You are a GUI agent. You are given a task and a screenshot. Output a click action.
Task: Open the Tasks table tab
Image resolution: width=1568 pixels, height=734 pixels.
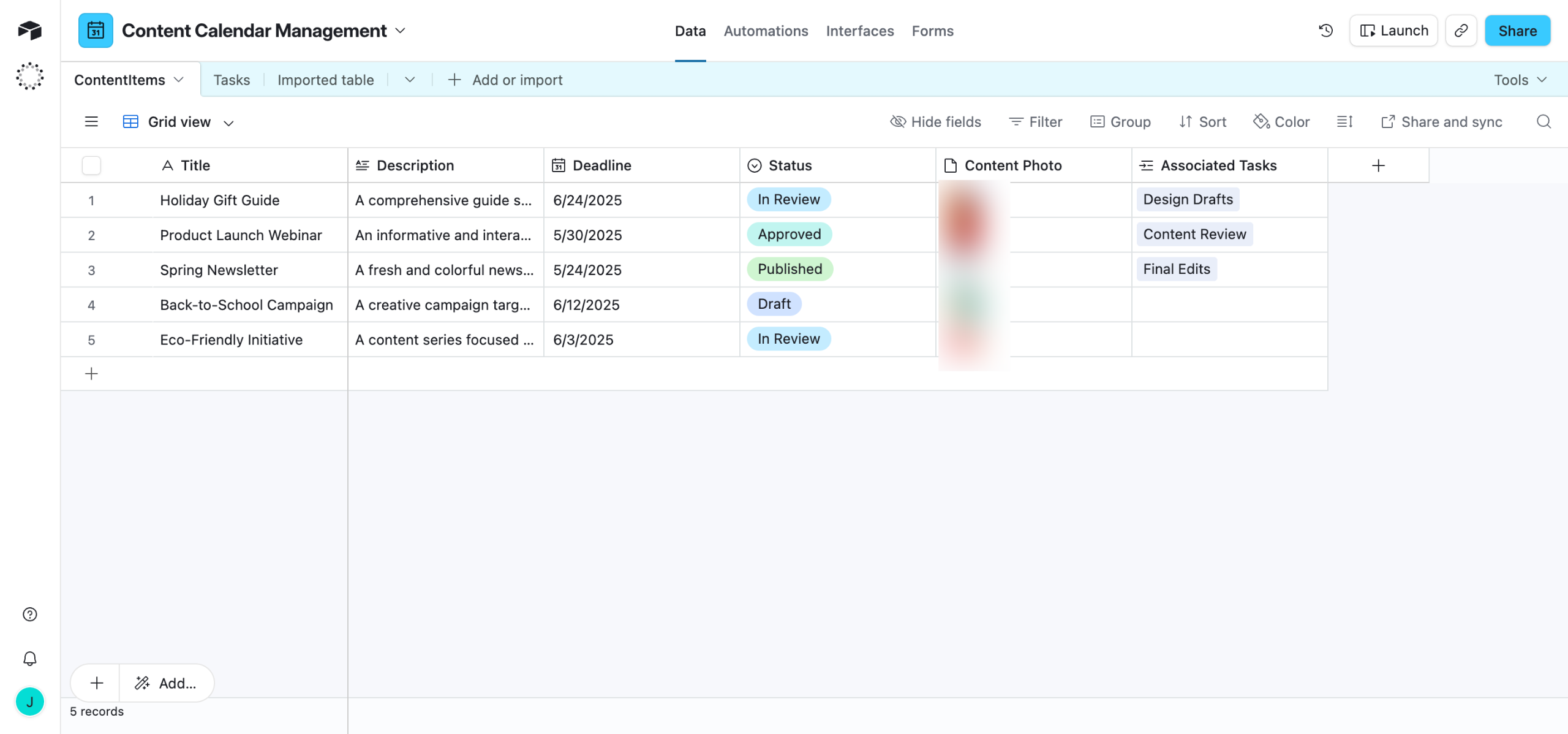pos(232,80)
